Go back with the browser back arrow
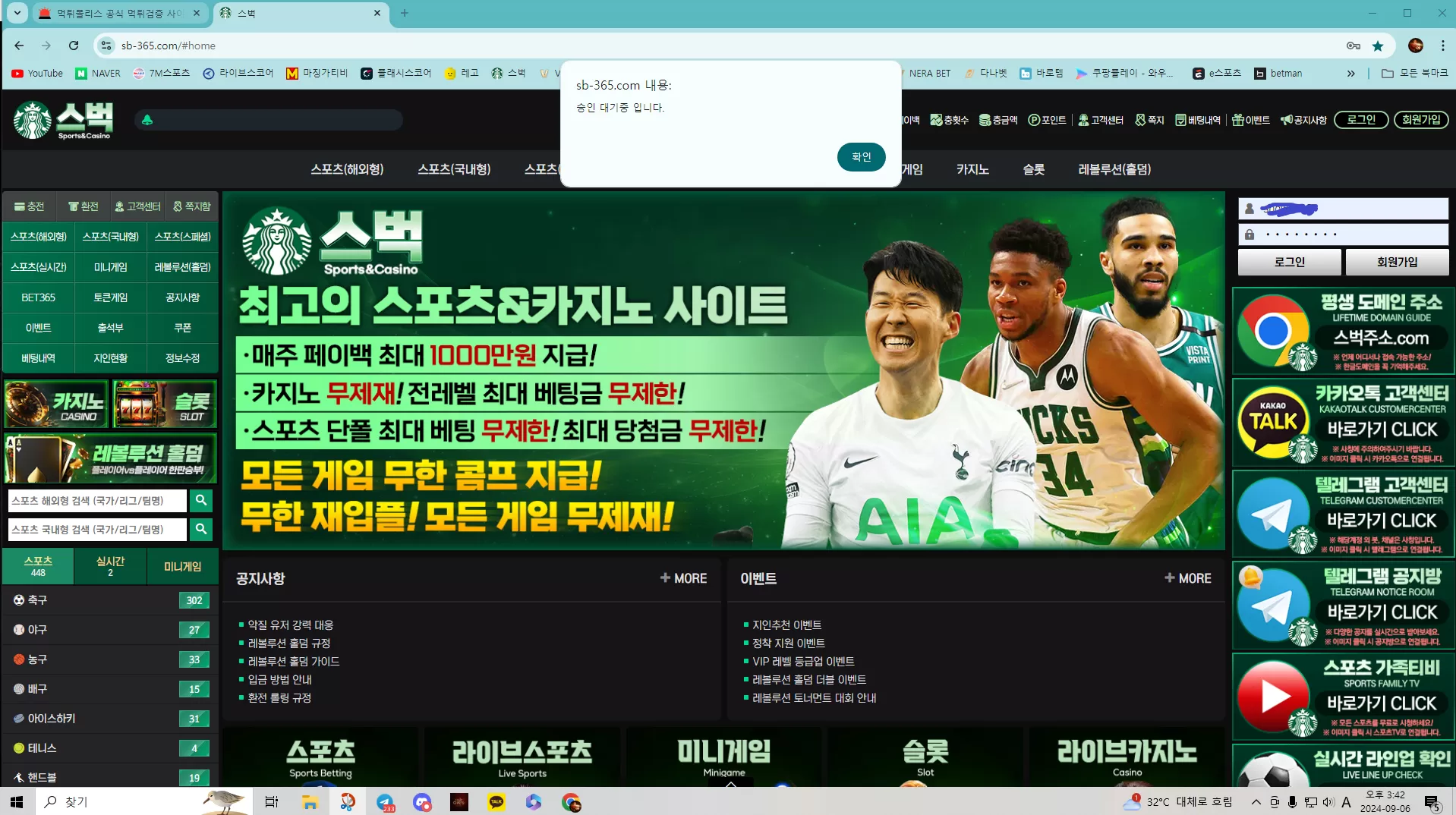 tap(19, 46)
